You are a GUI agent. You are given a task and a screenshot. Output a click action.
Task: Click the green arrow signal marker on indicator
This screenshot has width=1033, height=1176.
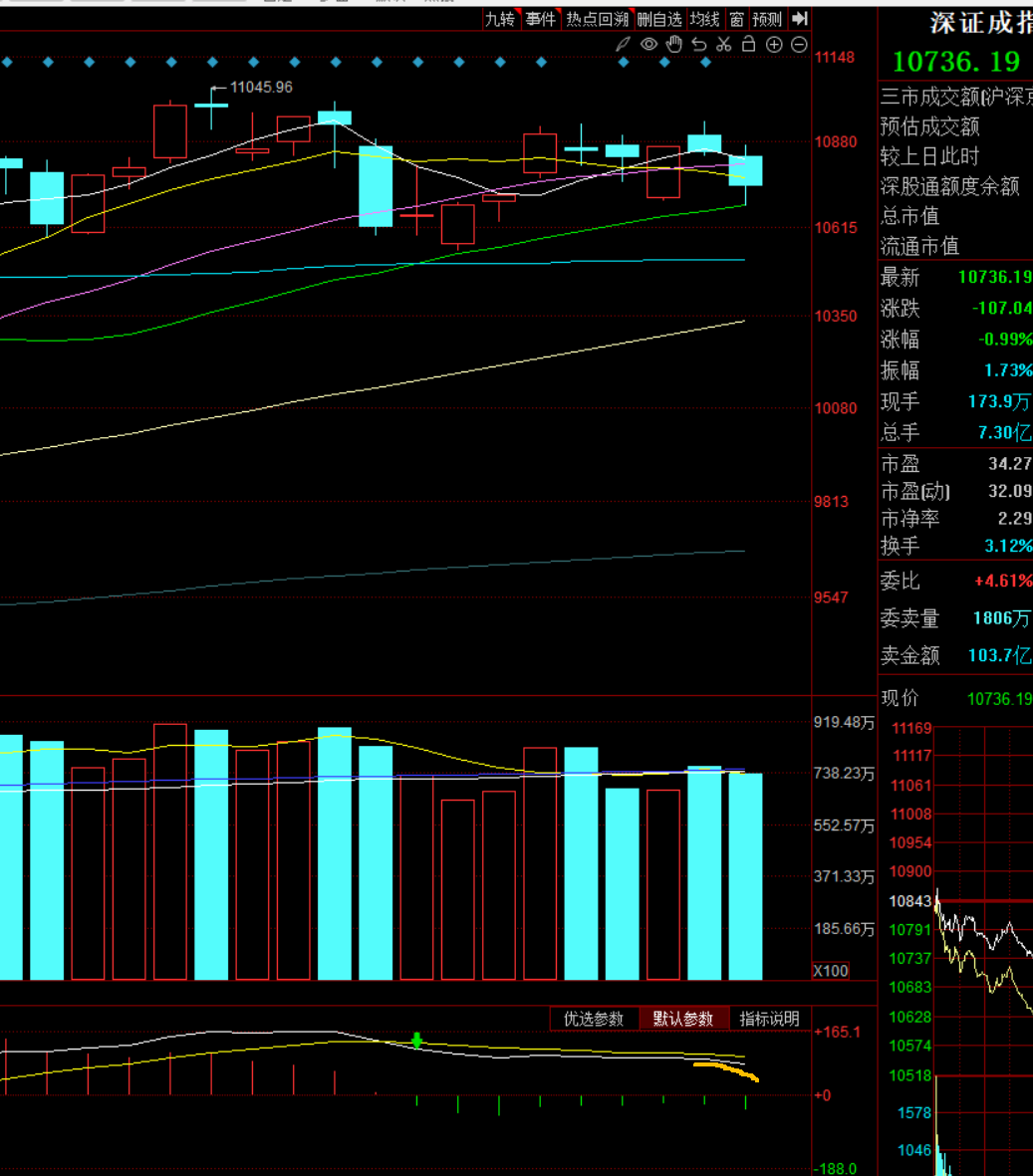[417, 1040]
